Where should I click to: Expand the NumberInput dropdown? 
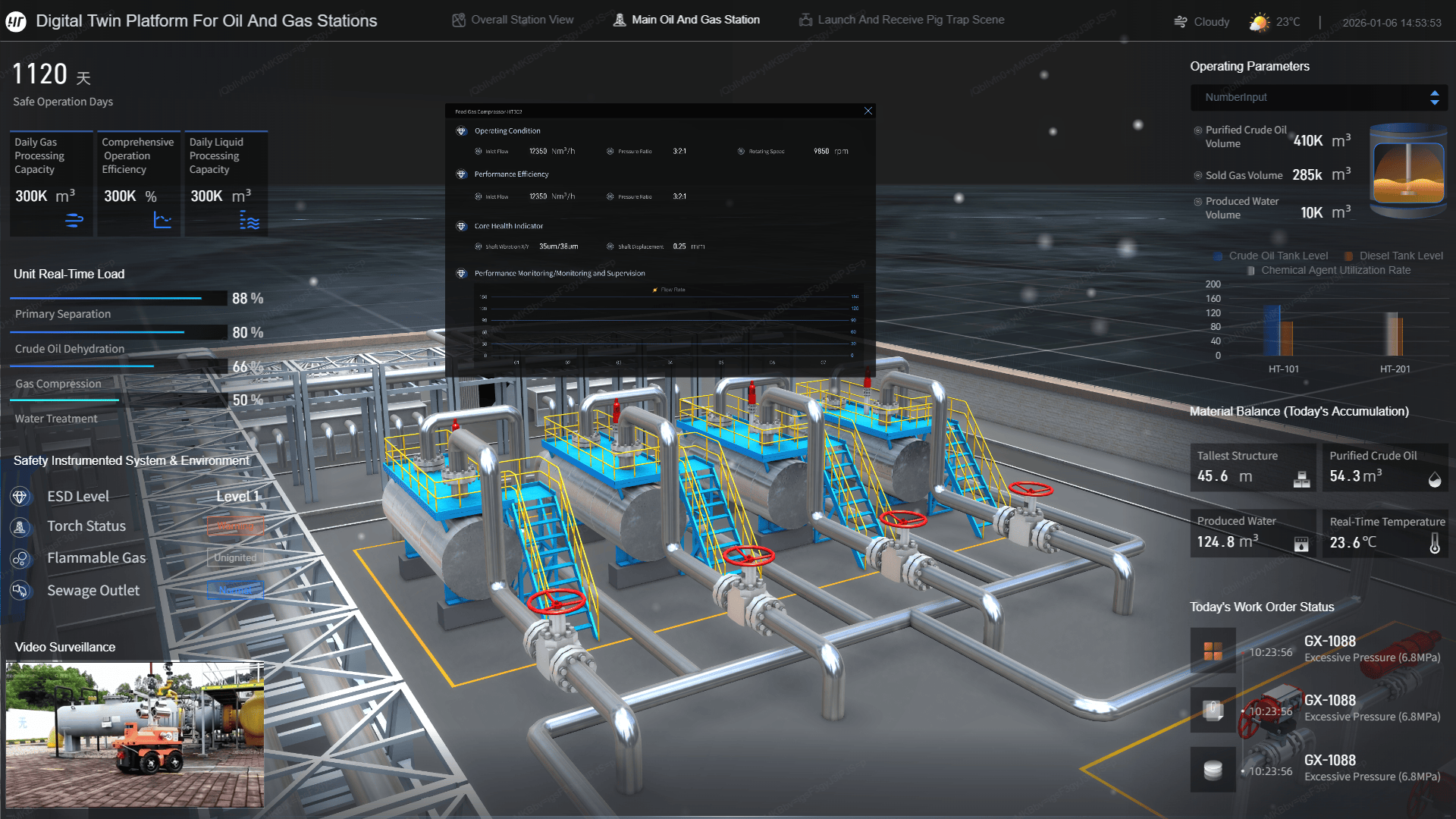click(1318, 97)
